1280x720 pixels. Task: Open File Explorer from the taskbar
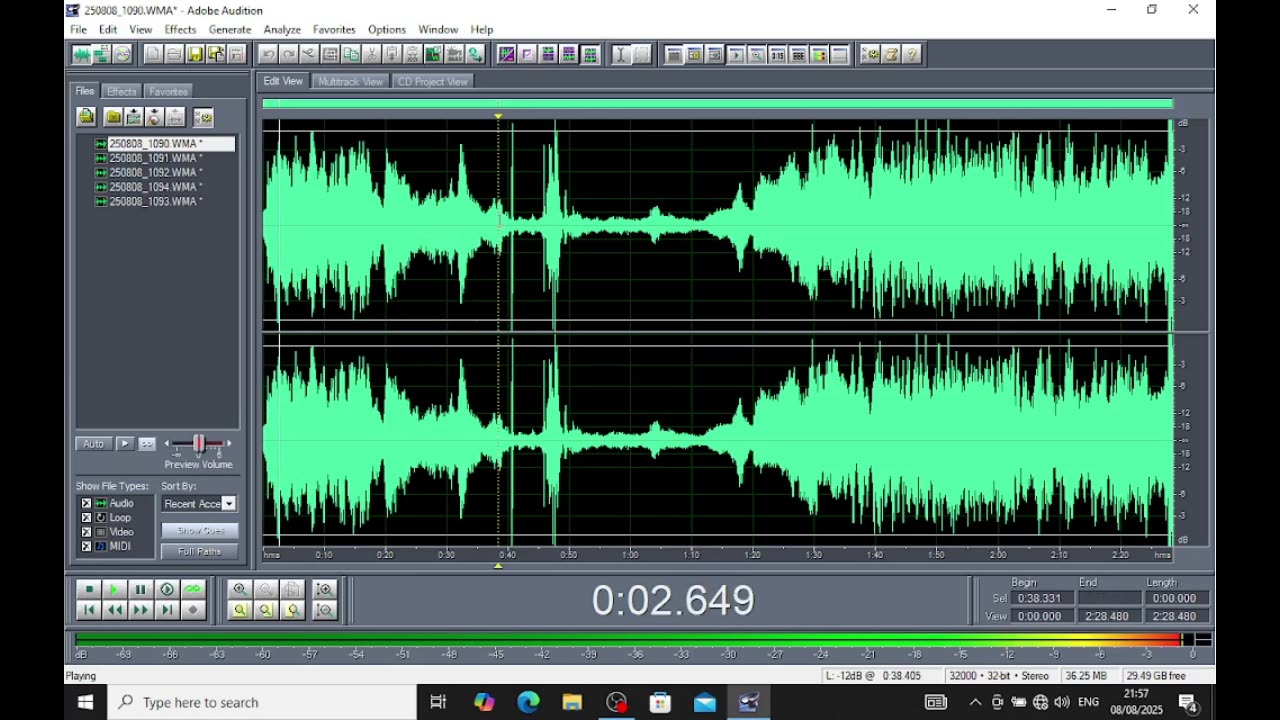pyautogui.click(x=572, y=702)
